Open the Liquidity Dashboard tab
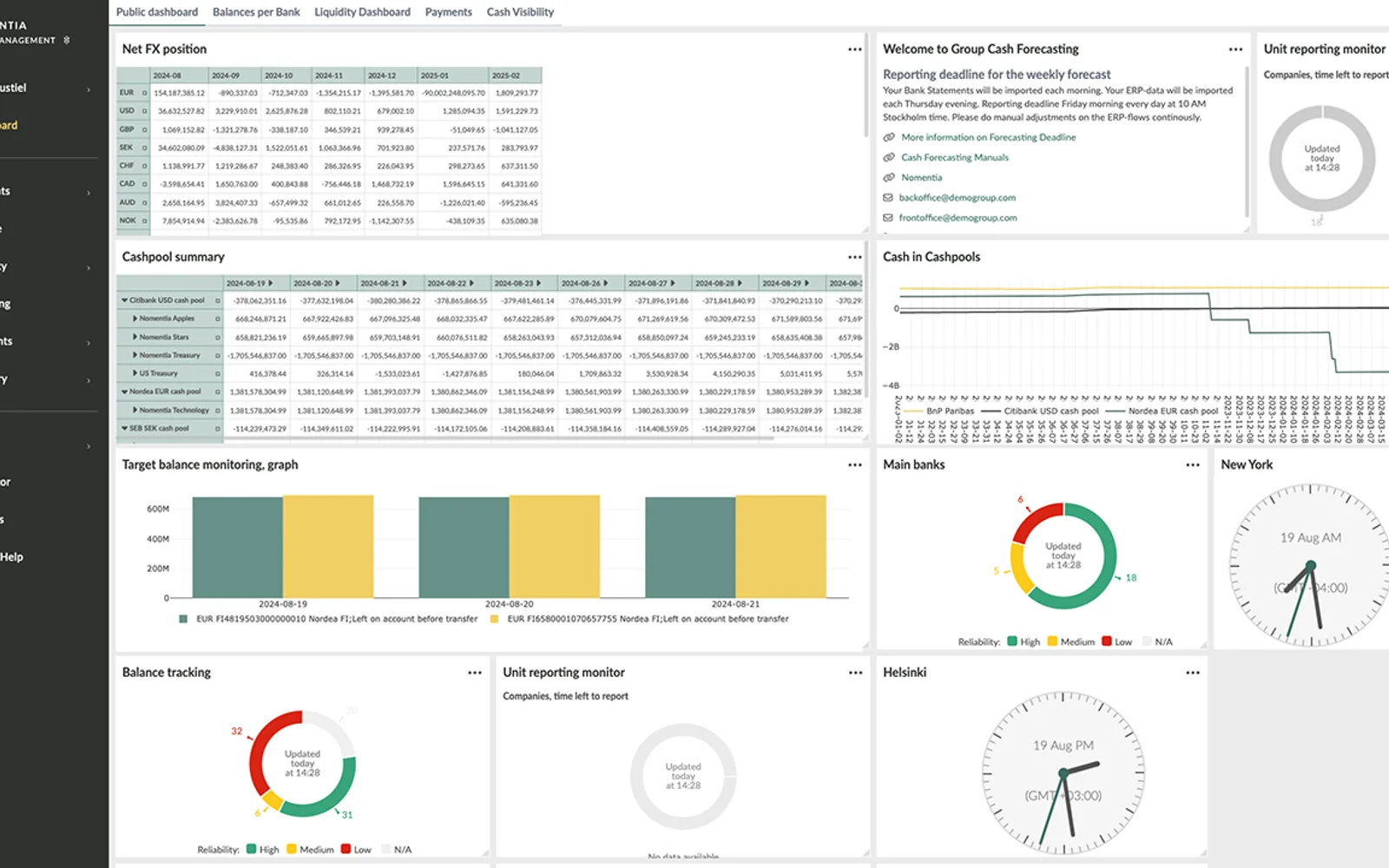Viewport: 1389px width, 868px height. 362,12
